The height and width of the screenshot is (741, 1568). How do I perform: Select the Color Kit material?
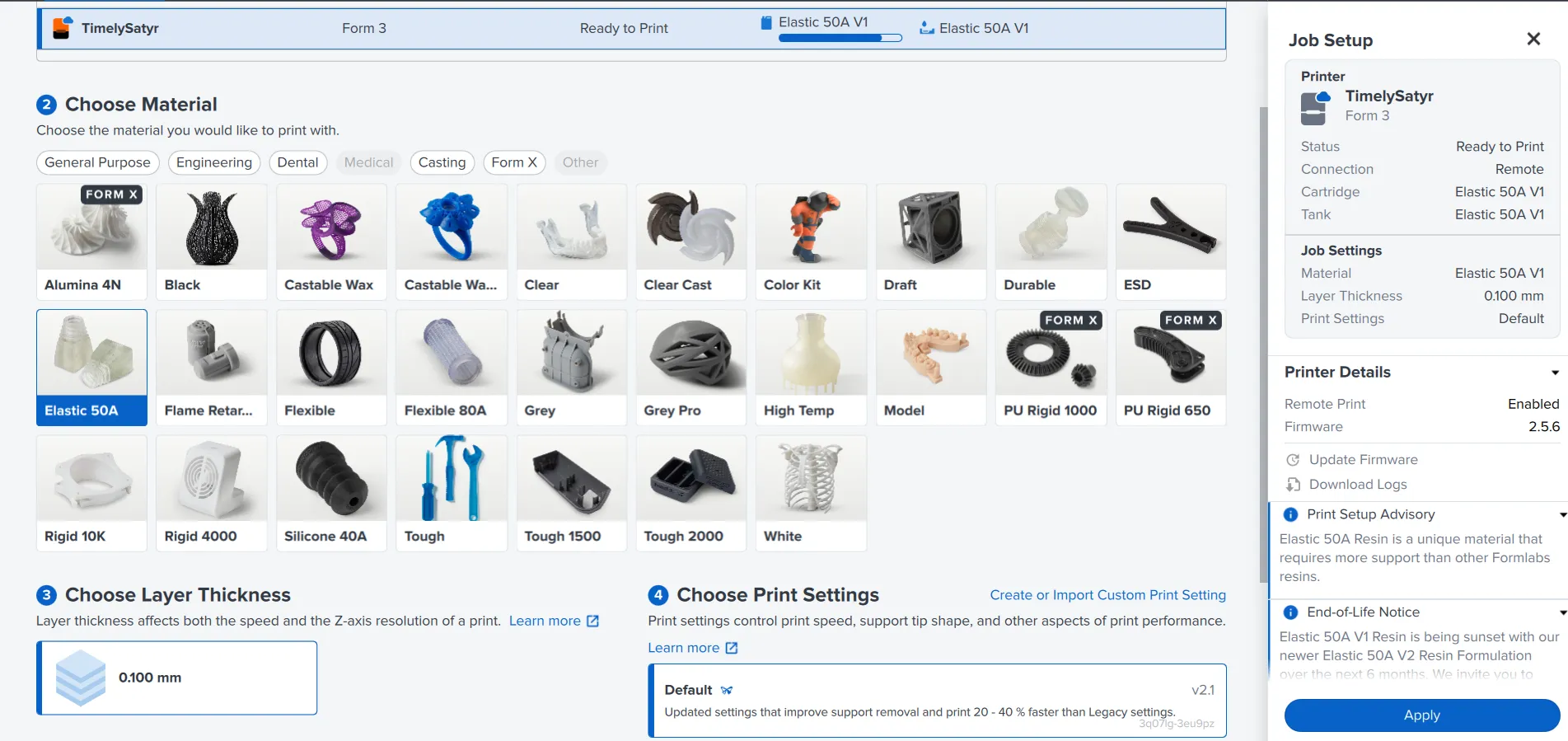click(811, 242)
